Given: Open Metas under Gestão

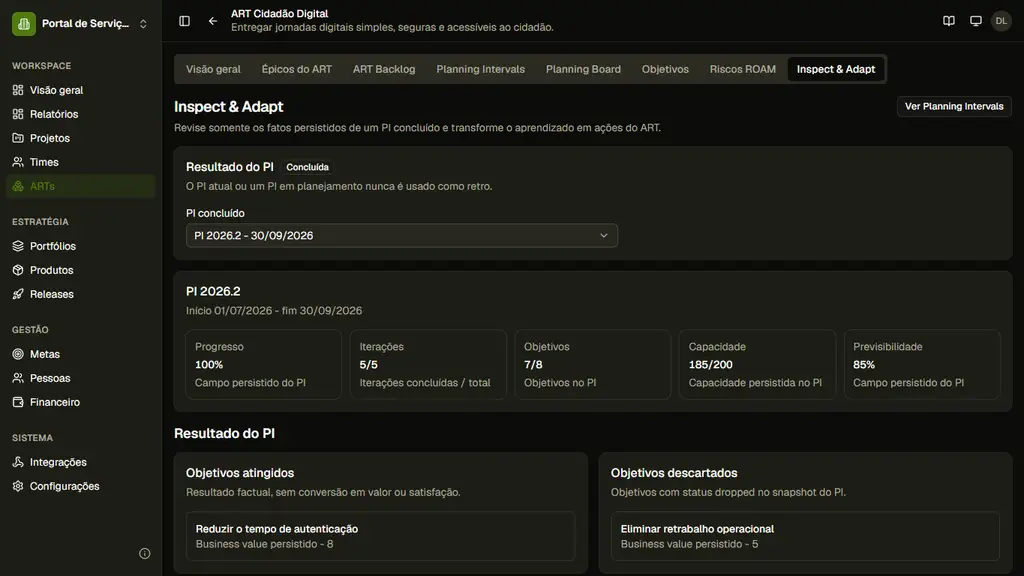Looking at the screenshot, I should click(x=81, y=354).
